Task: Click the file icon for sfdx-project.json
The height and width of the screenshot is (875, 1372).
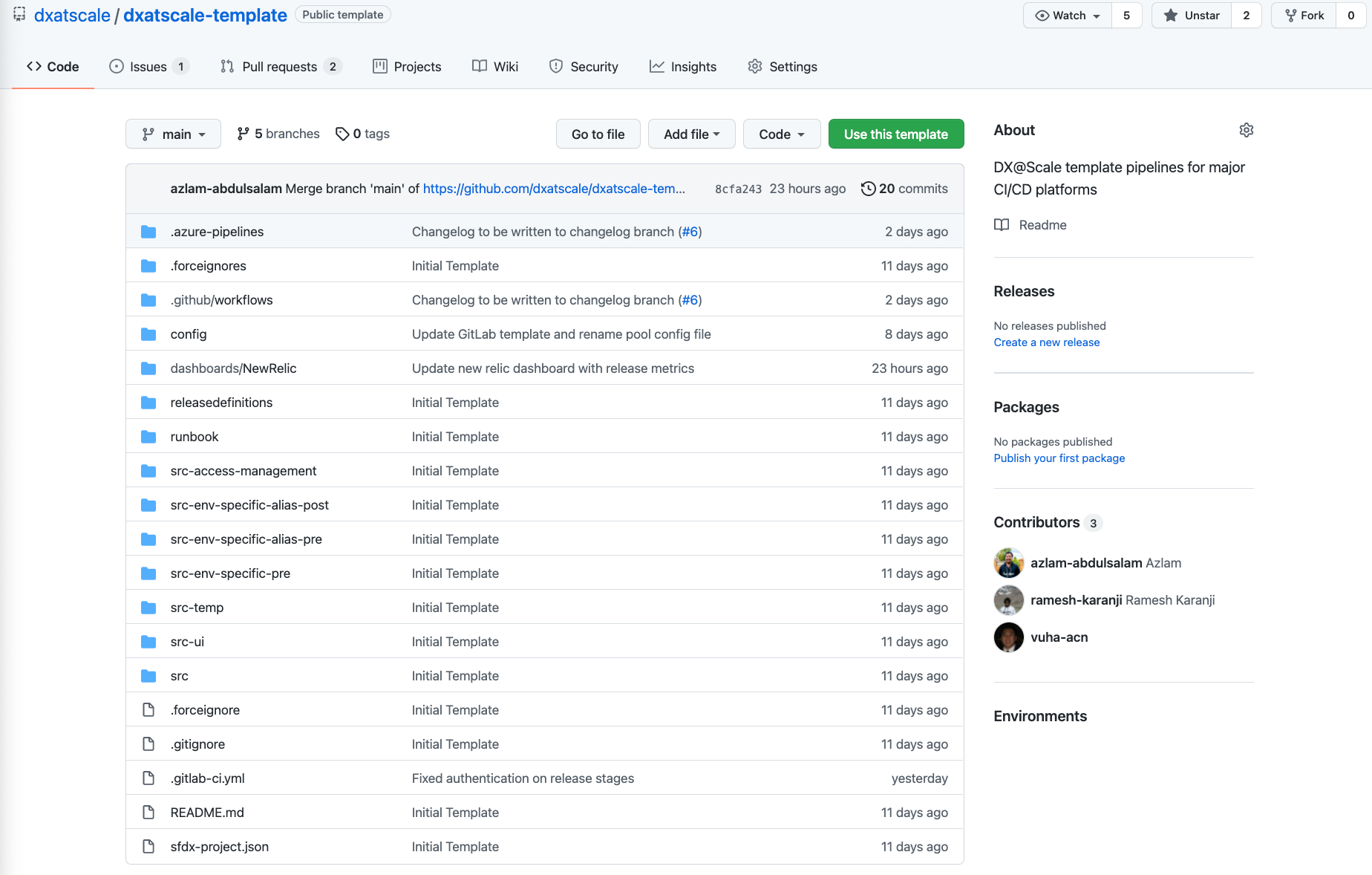Action: click(148, 847)
